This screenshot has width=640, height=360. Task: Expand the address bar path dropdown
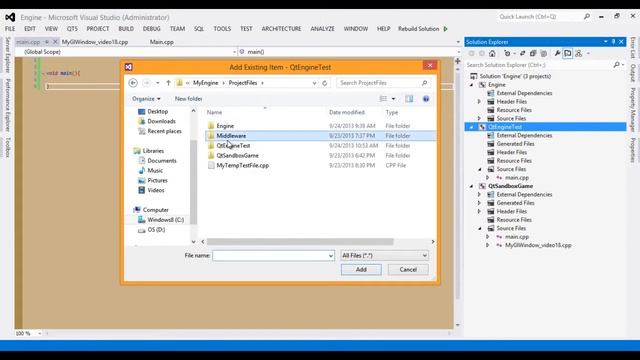[314, 83]
